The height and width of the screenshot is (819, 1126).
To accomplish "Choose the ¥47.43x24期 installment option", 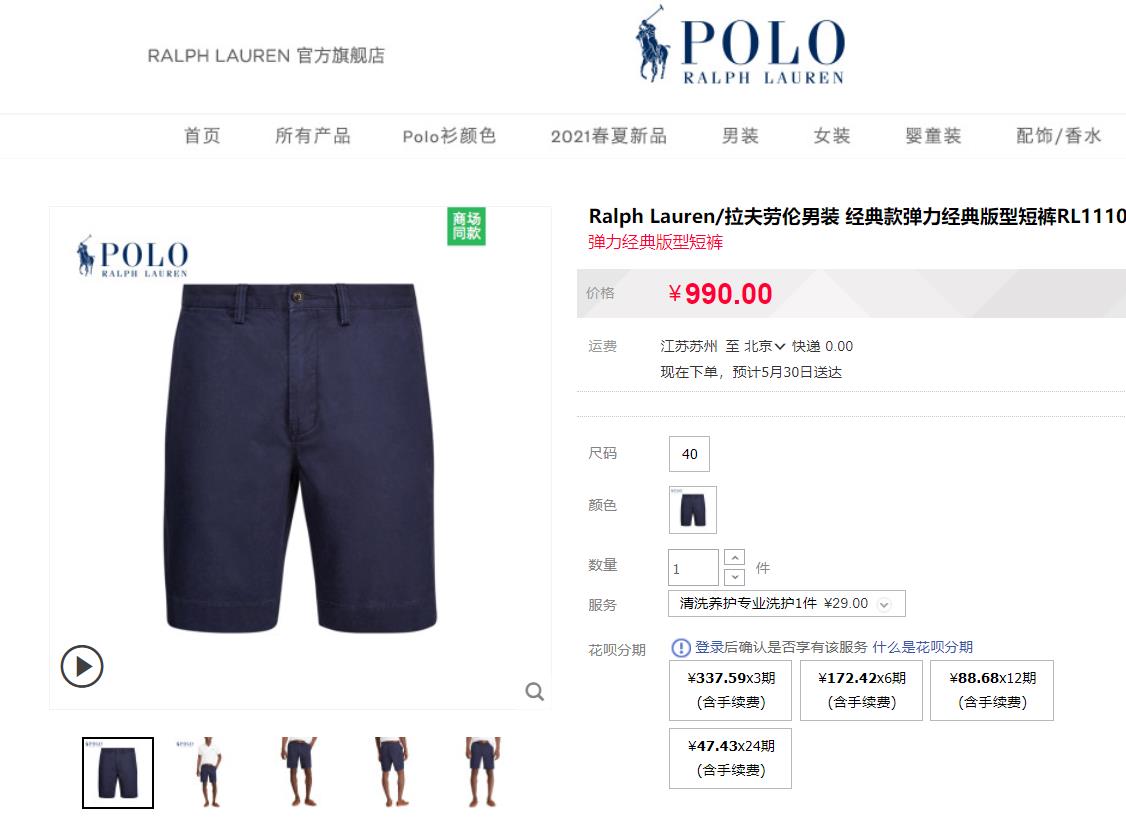I will 730,759.
